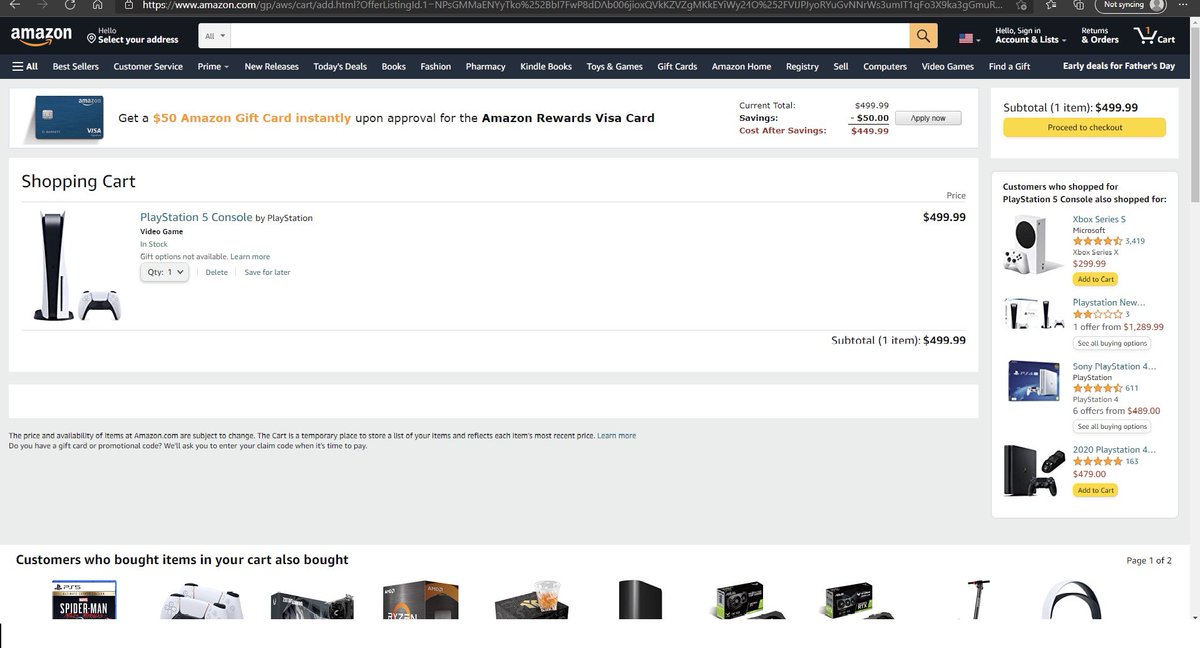
Task: Open Sell nav item
Action: (841, 67)
